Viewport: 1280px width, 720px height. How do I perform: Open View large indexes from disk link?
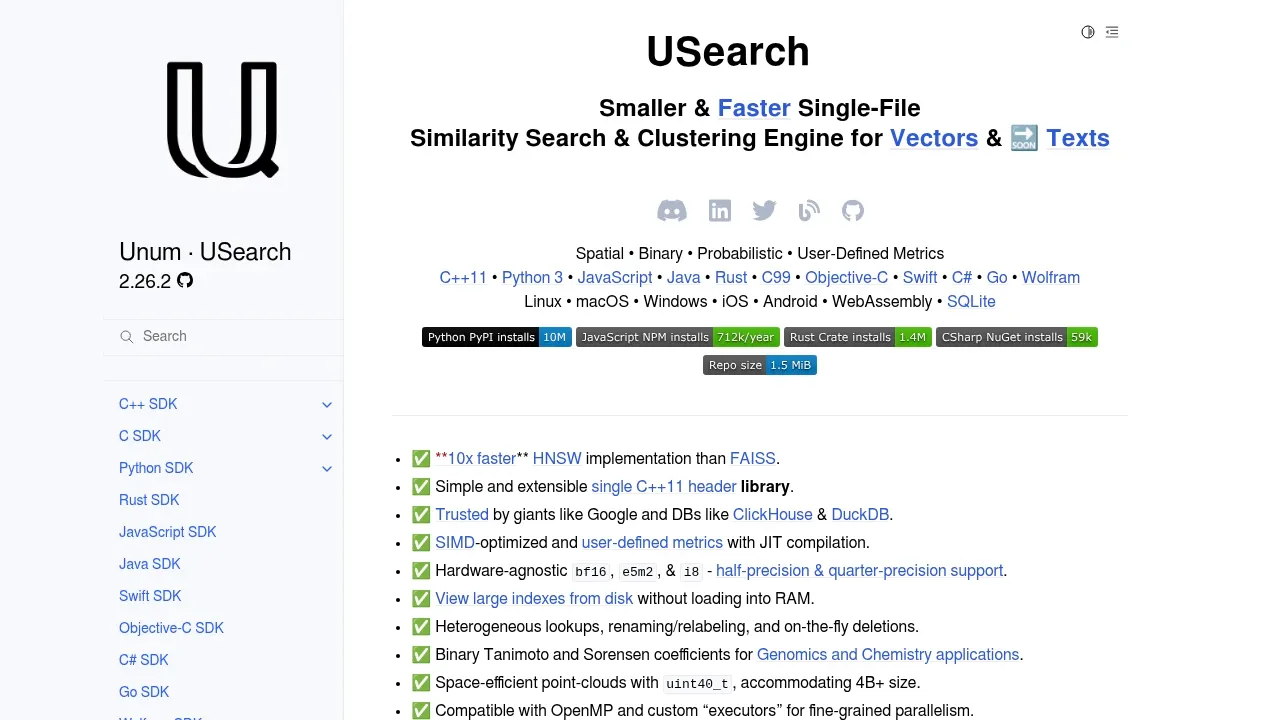(x=534, y=599)
